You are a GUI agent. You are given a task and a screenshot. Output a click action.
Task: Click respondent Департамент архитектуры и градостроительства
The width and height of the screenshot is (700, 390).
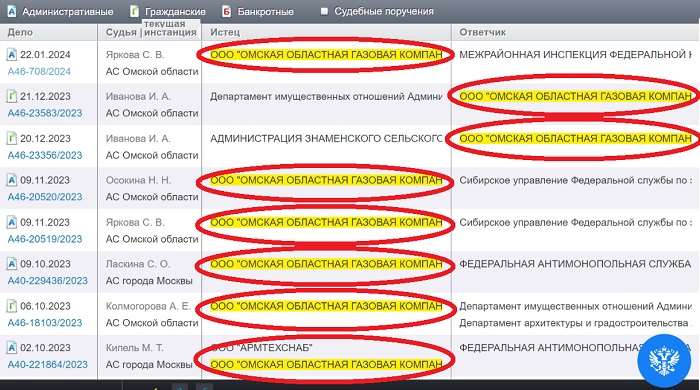[575, 323]
